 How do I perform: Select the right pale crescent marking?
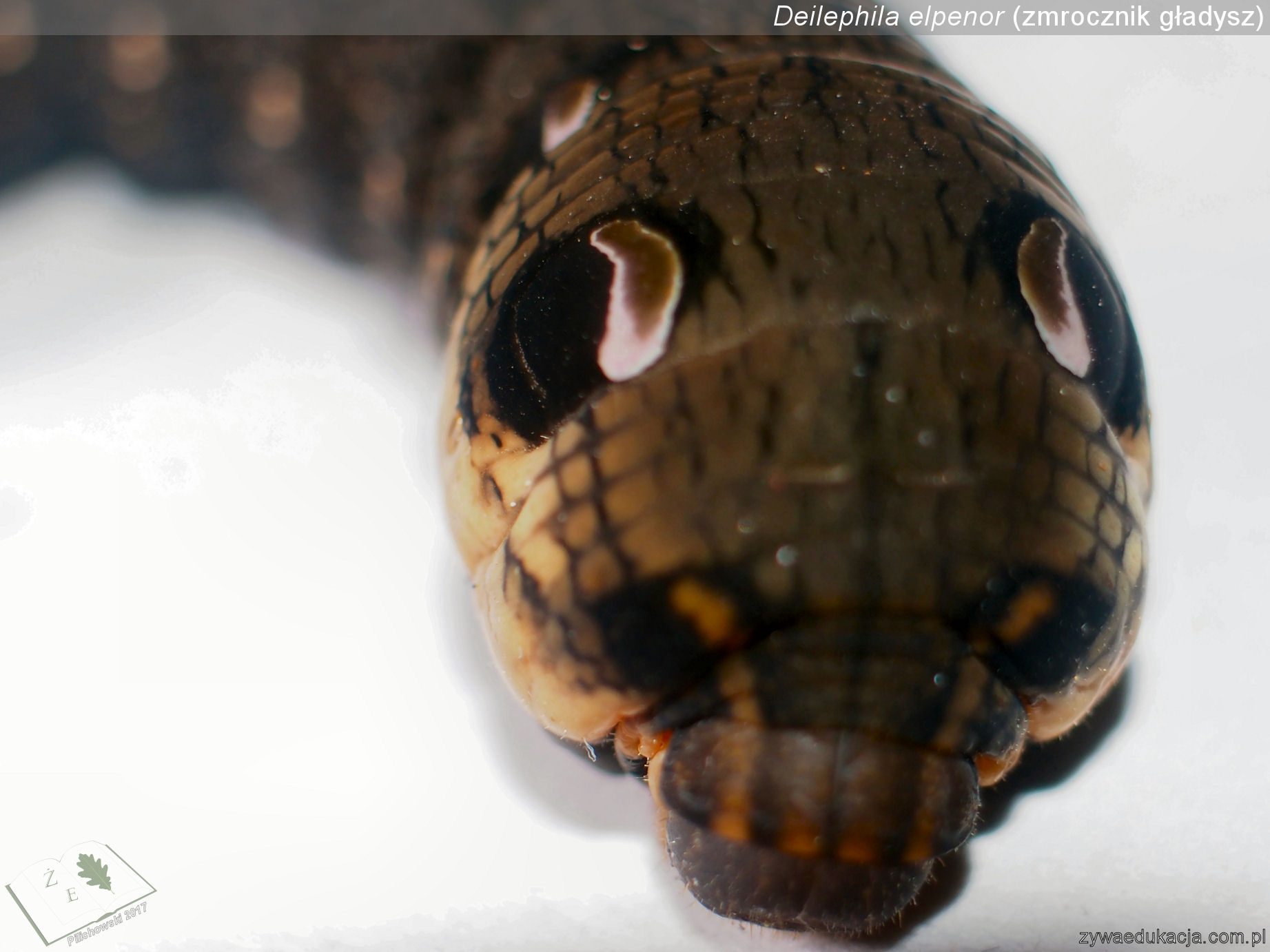pyautogui.click(x=1051, y=296)
